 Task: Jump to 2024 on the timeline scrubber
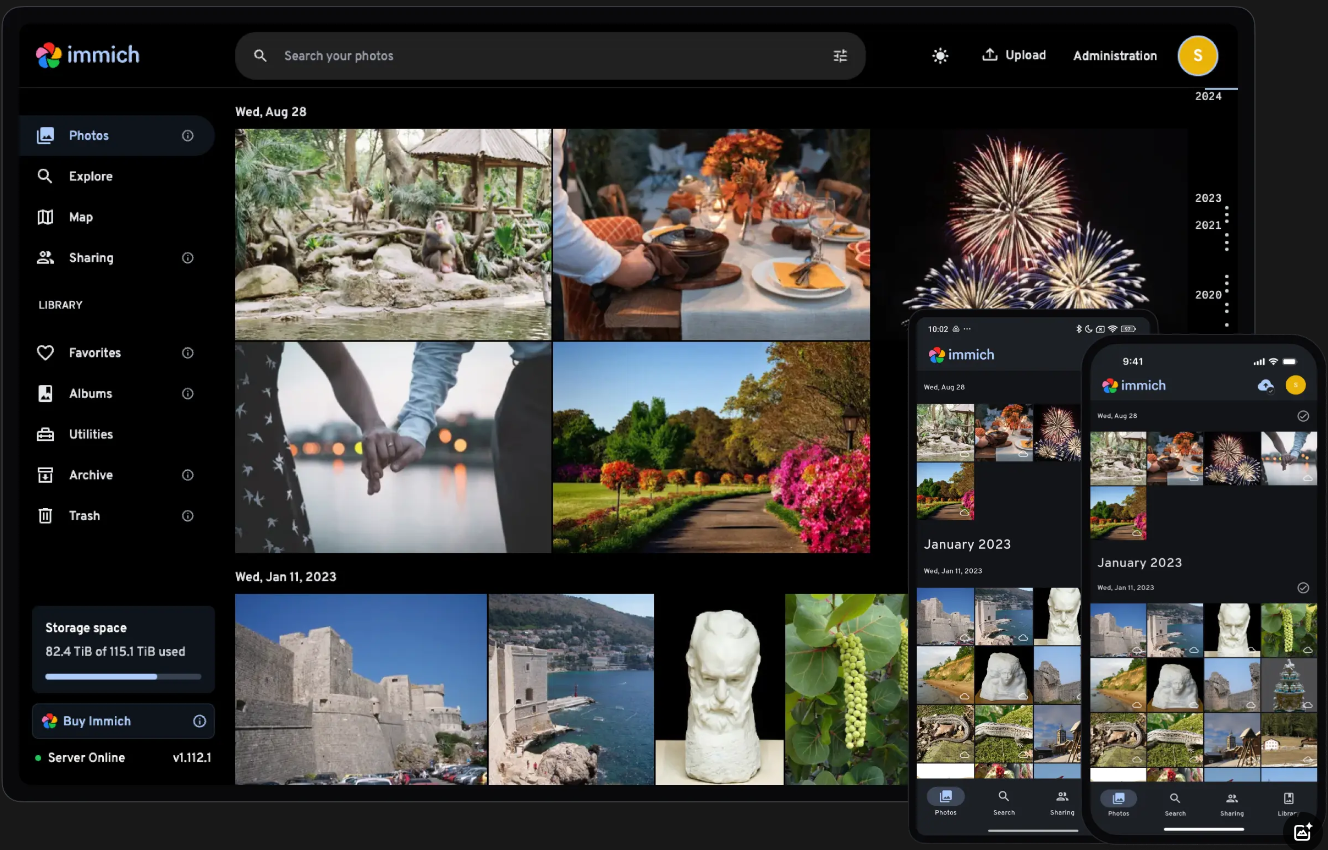click(x=1208, y=96)
